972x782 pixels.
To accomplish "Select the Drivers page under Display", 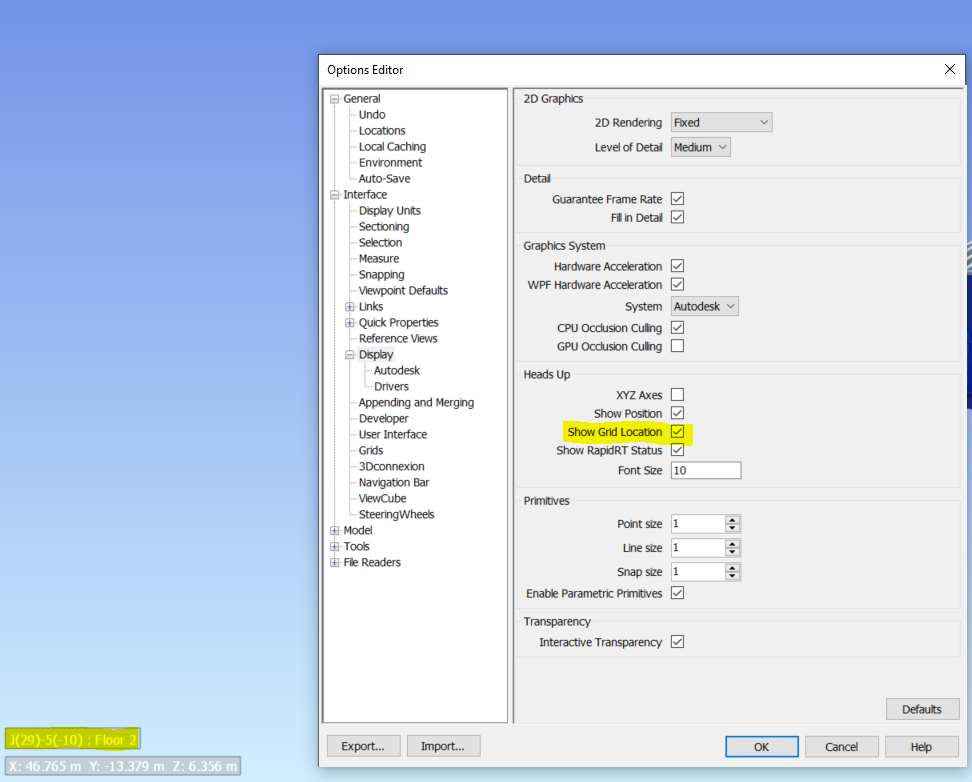I will [390, 386].
